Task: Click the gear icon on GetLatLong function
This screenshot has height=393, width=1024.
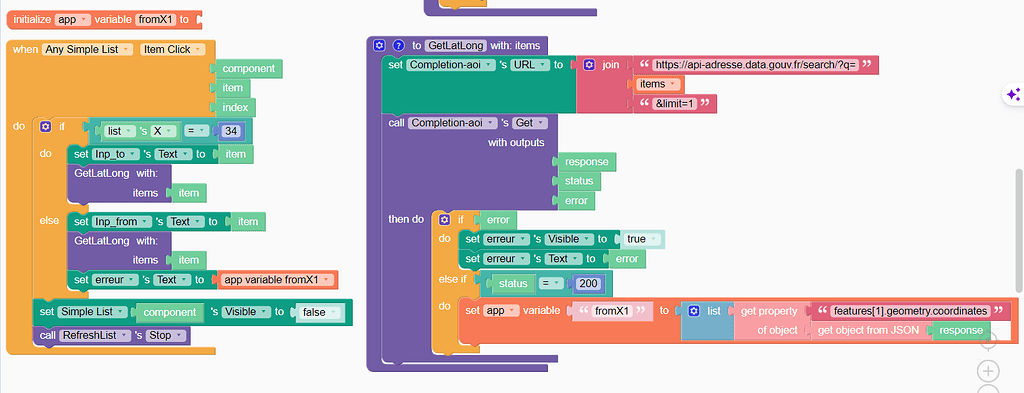Action: [x=379, y=46]
